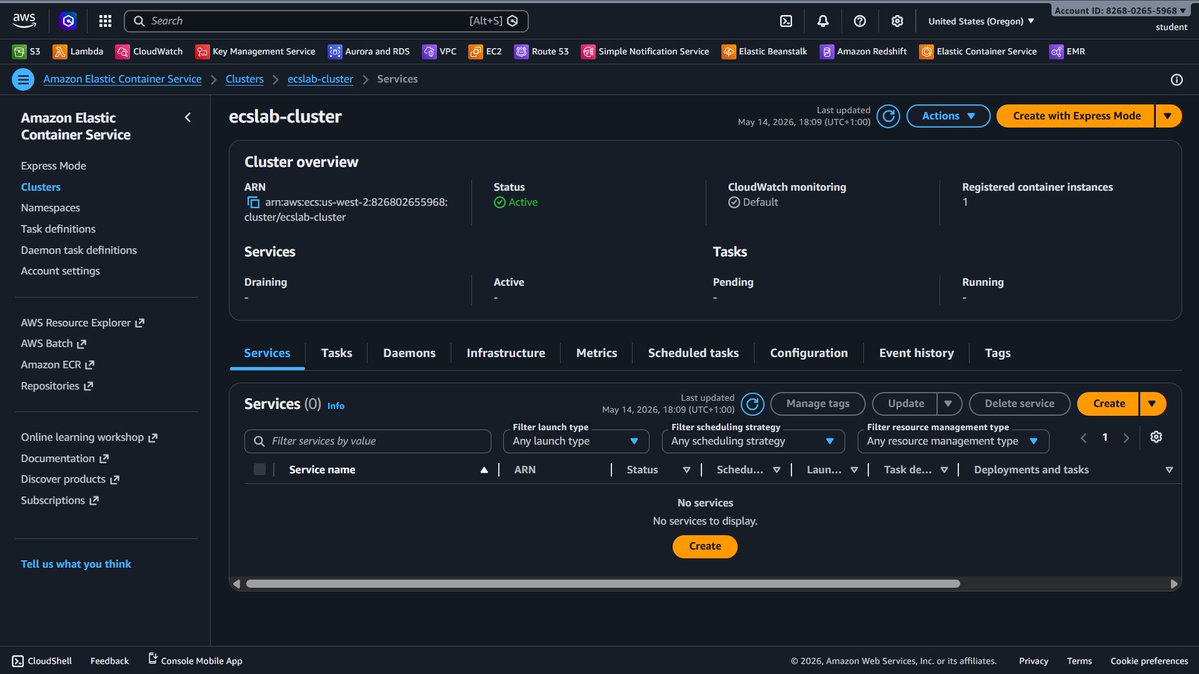Collapse the ECS side navigation
The image size is (1199, 674).
(188, 118)
